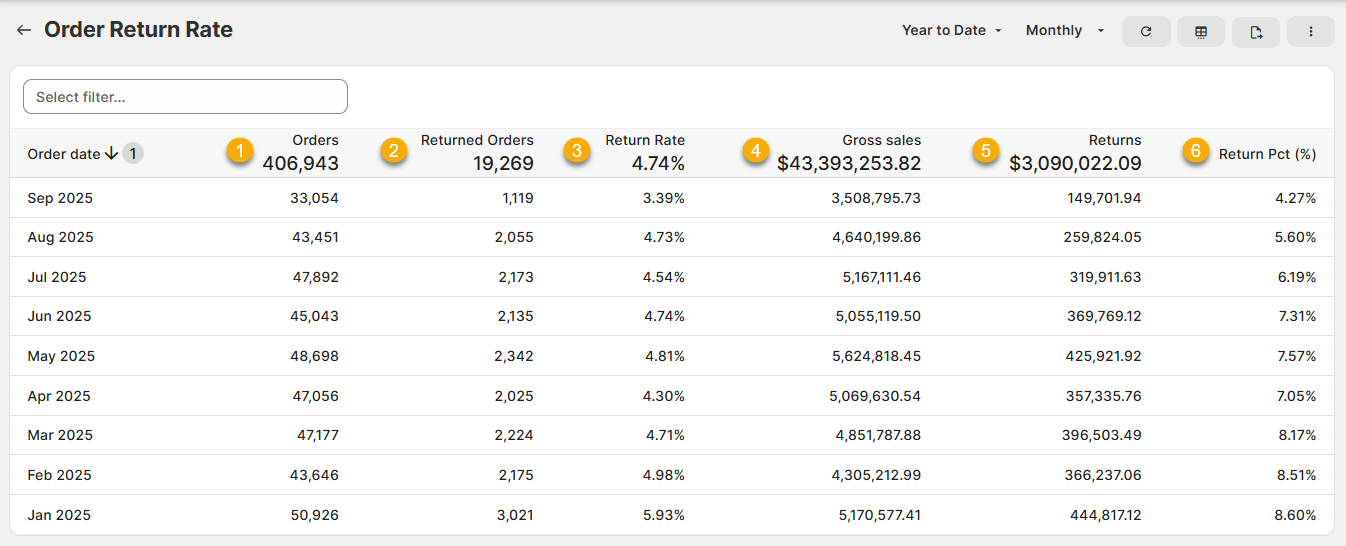Viewport: 1346px width, 546px height.
Task: Click the orange badge 4 by Gross sales
Action: (755, 151)
